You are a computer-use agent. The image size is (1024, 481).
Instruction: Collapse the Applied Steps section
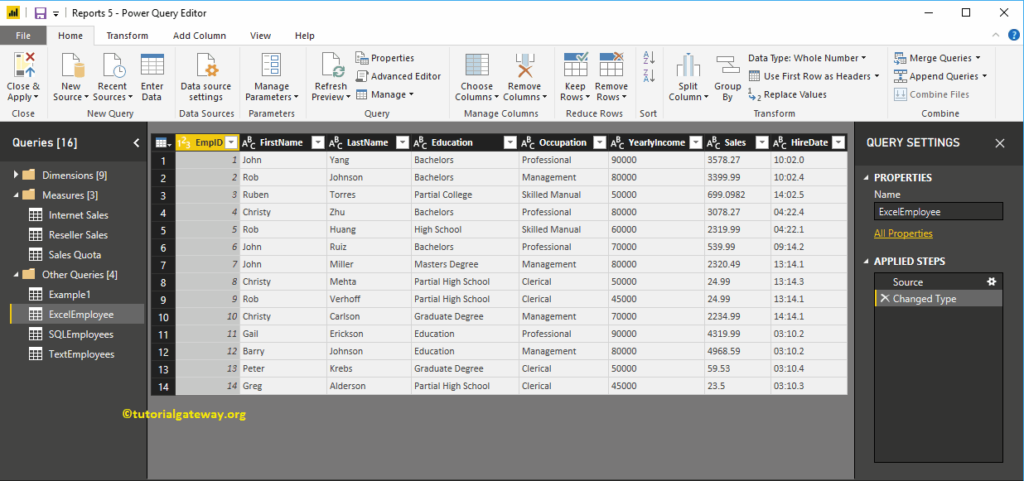[867, 261]
